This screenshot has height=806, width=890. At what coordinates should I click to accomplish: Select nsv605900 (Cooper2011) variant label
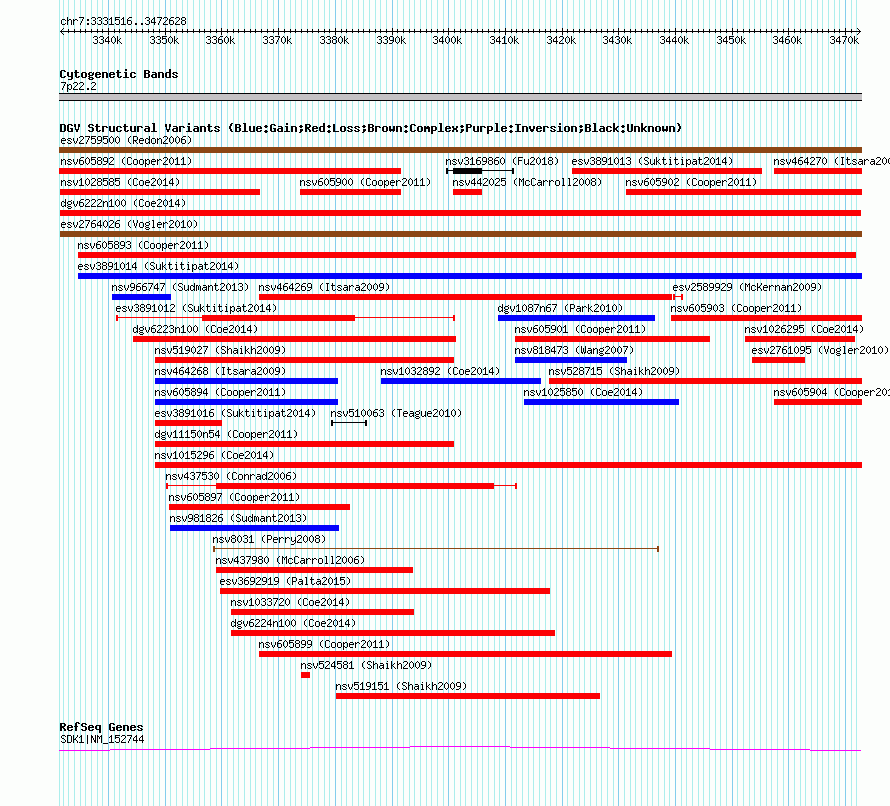366,182
